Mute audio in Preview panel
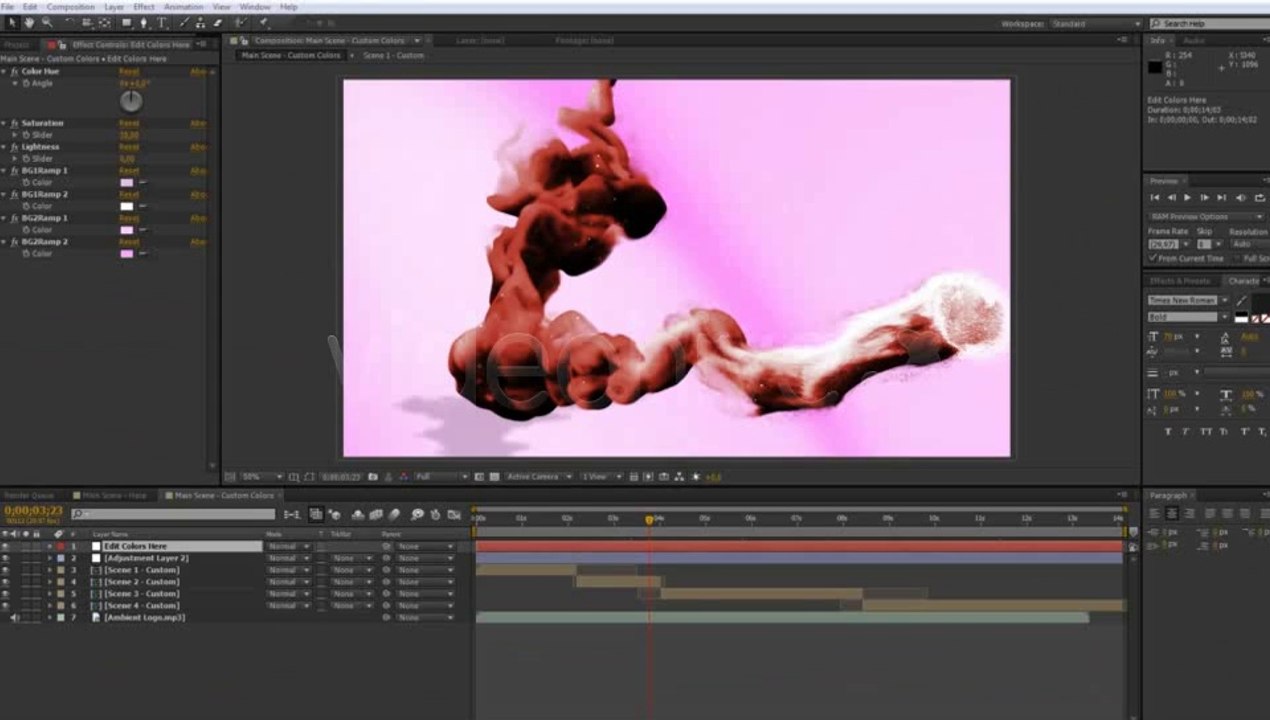The height and width of the screenshot is (720, 1270). (1240, 198)
